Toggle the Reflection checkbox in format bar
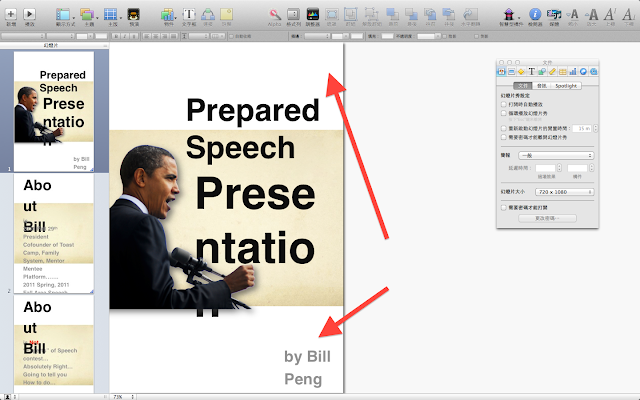640x400 pixels. [476, 36]
